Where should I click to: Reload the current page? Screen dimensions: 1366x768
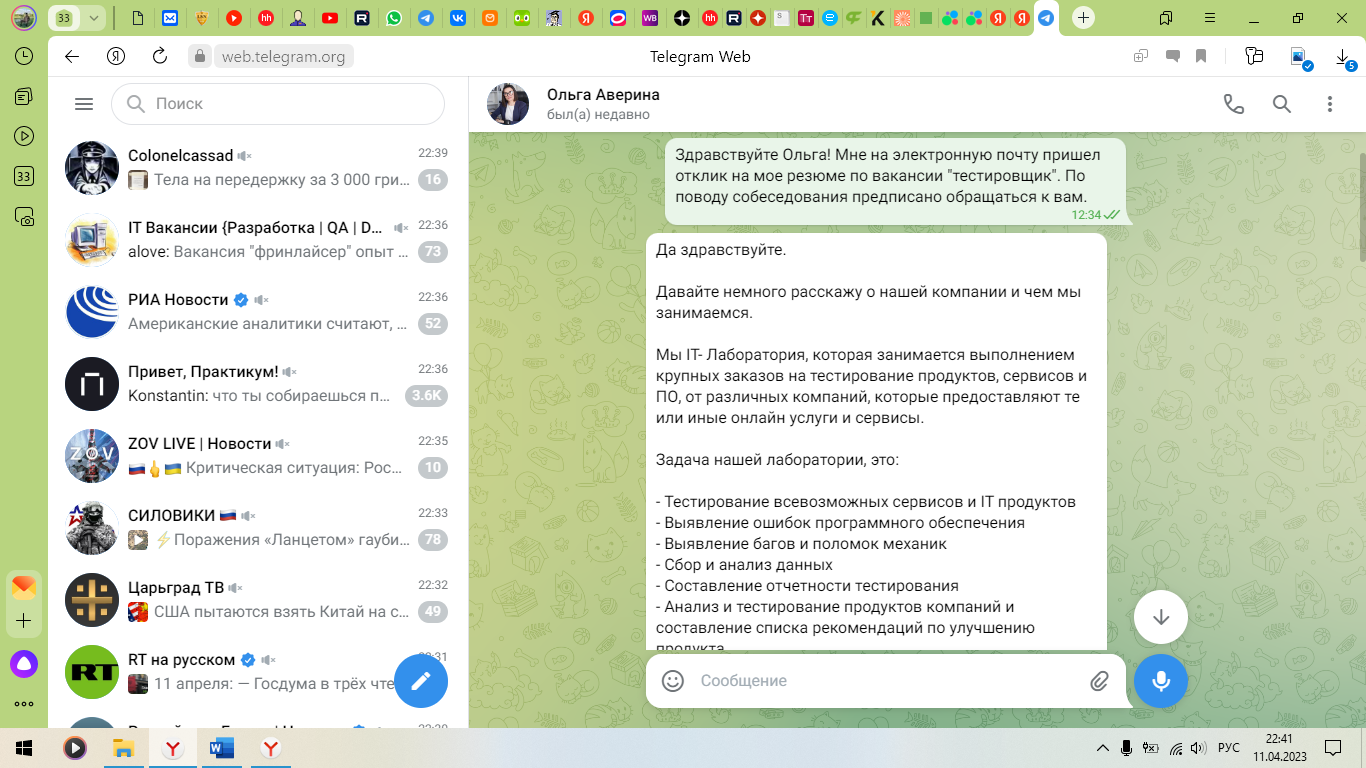tap(159, 56)
